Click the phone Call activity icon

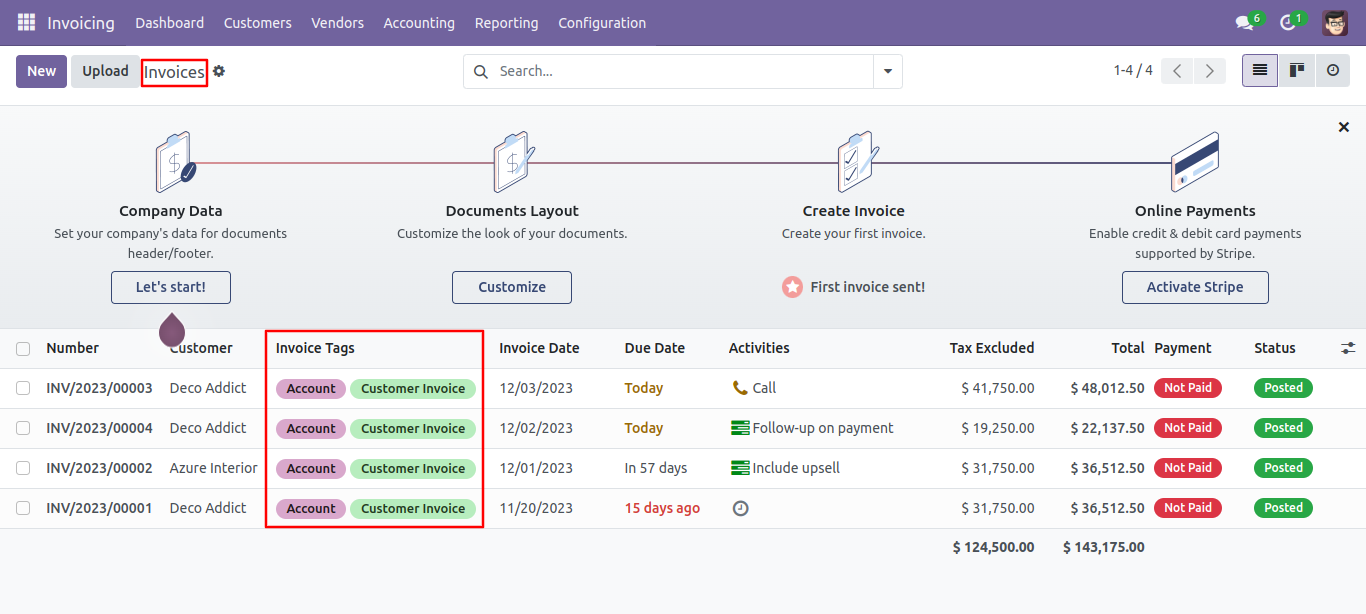pos(740,388)
